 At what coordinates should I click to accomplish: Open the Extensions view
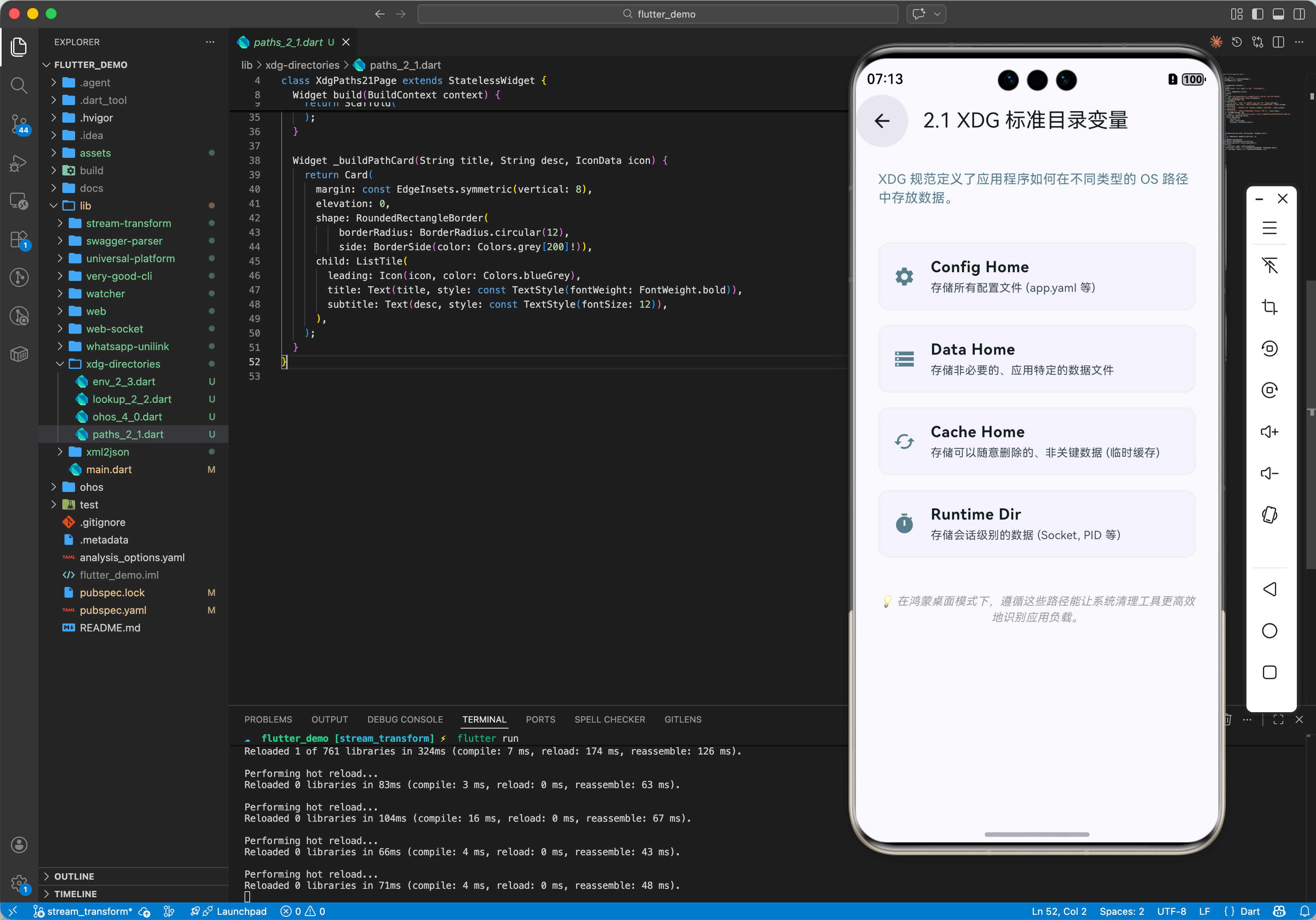point(19,240)
